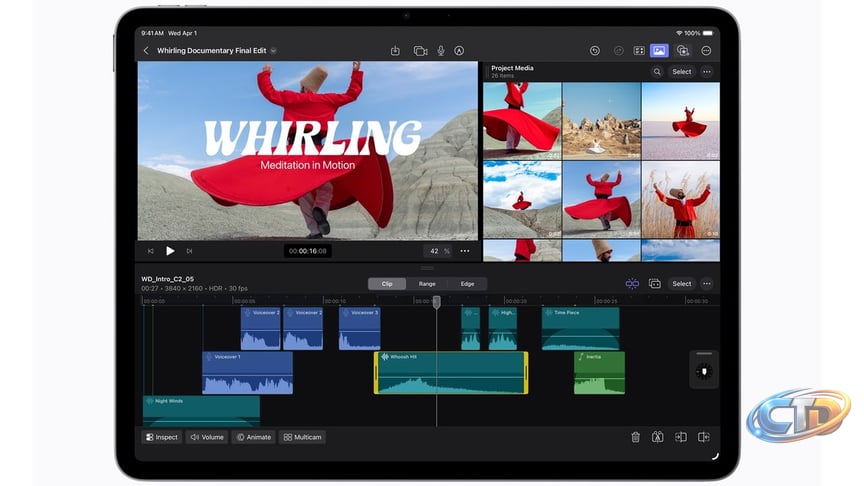Viewport: 864px width, 486px height.
Task: Search project media with the magnifier icon
Action: tap(657, 72)
